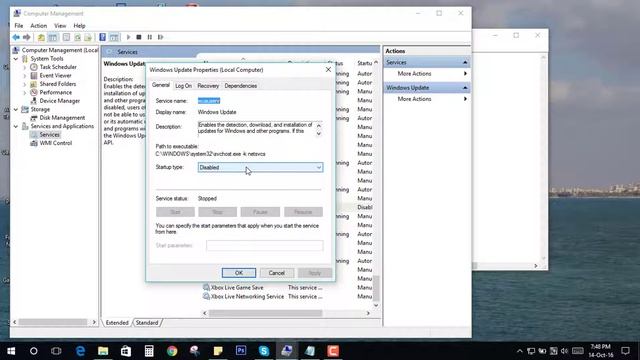The image size is (640, 360).
Task: Click the Export List toolbar icon
Action: coord(88,38)
